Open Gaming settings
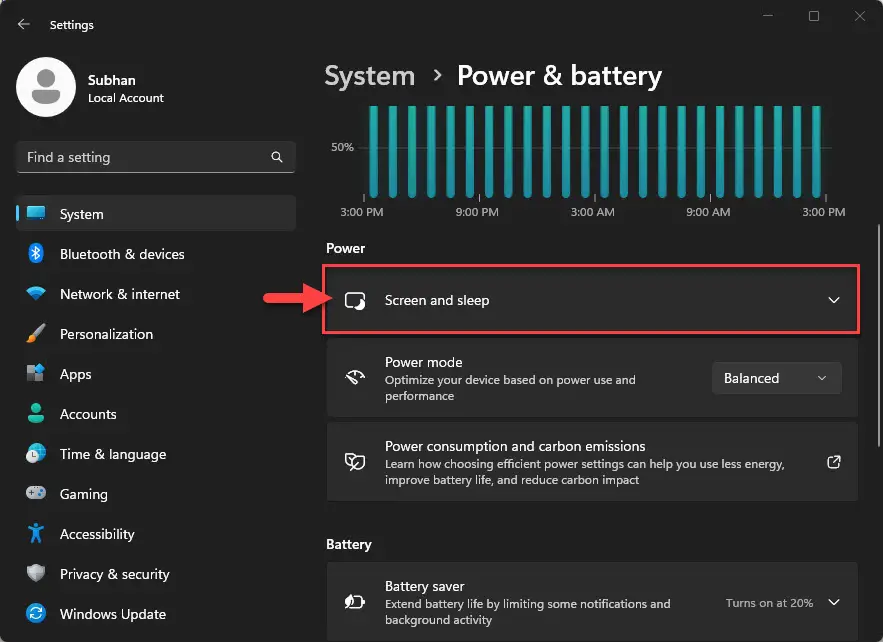 pos(156,494)
